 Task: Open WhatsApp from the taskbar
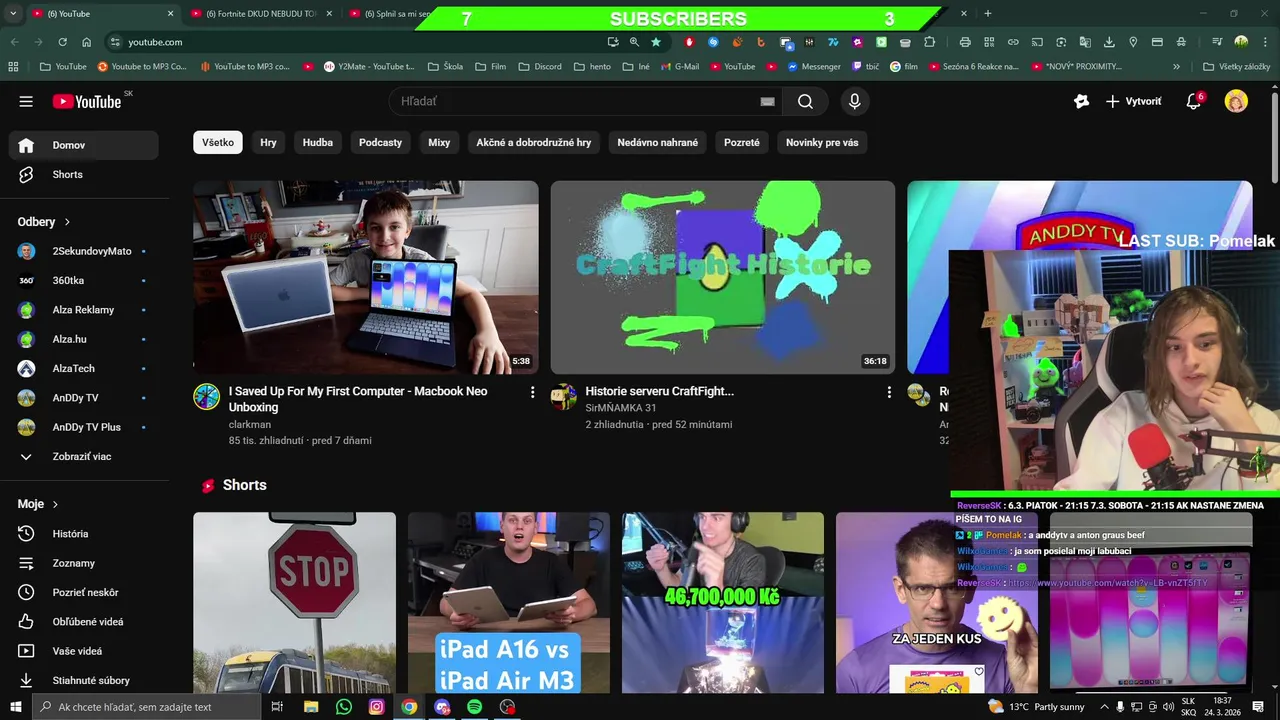[x=344, y=707]
